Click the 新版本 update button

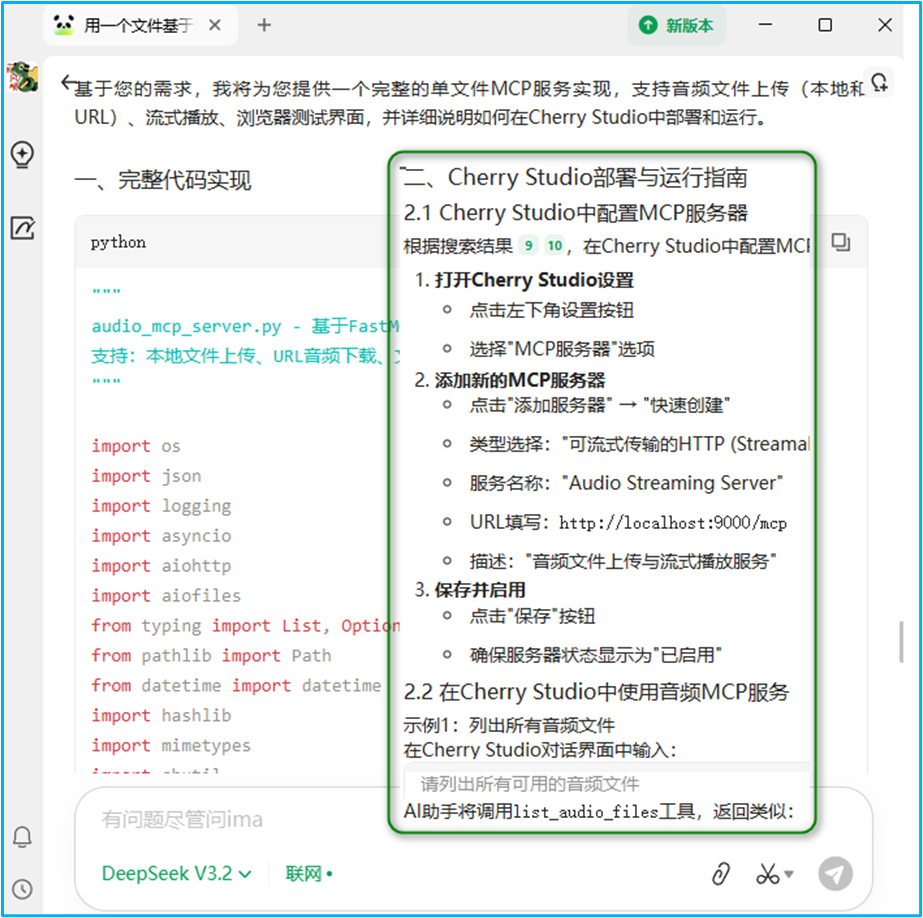676,25
